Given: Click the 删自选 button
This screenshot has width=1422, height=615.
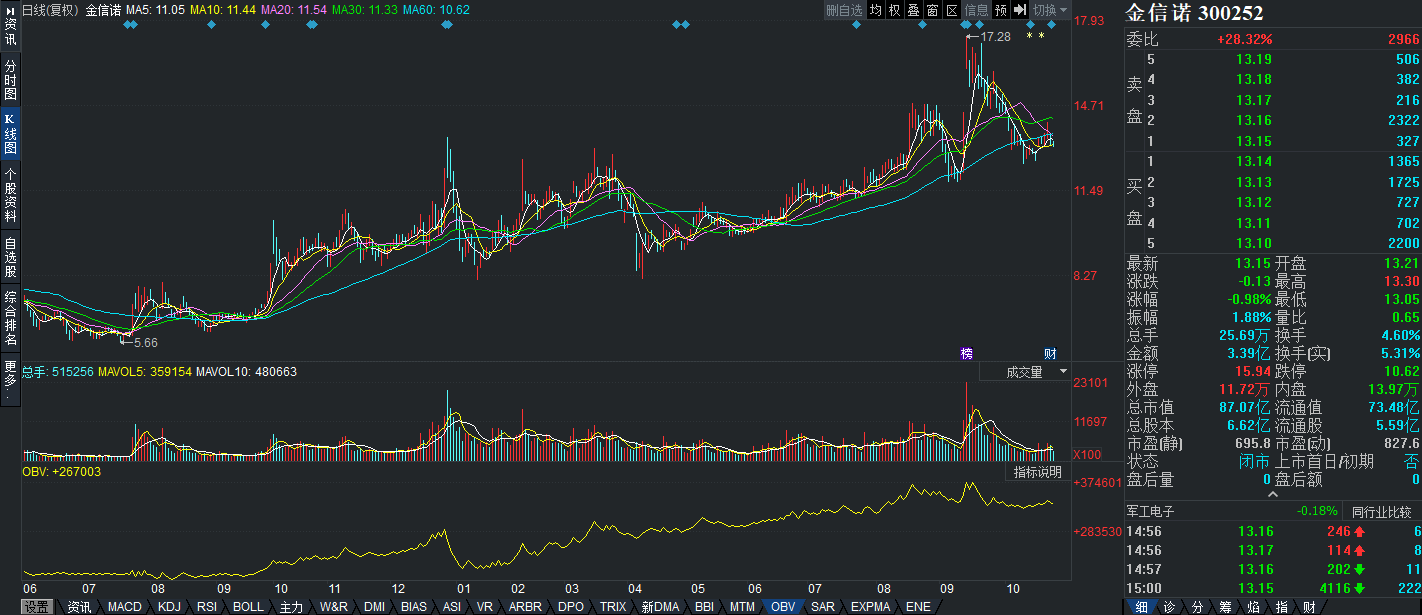Looking at the screenshot, I should click(x=844, y=10).
